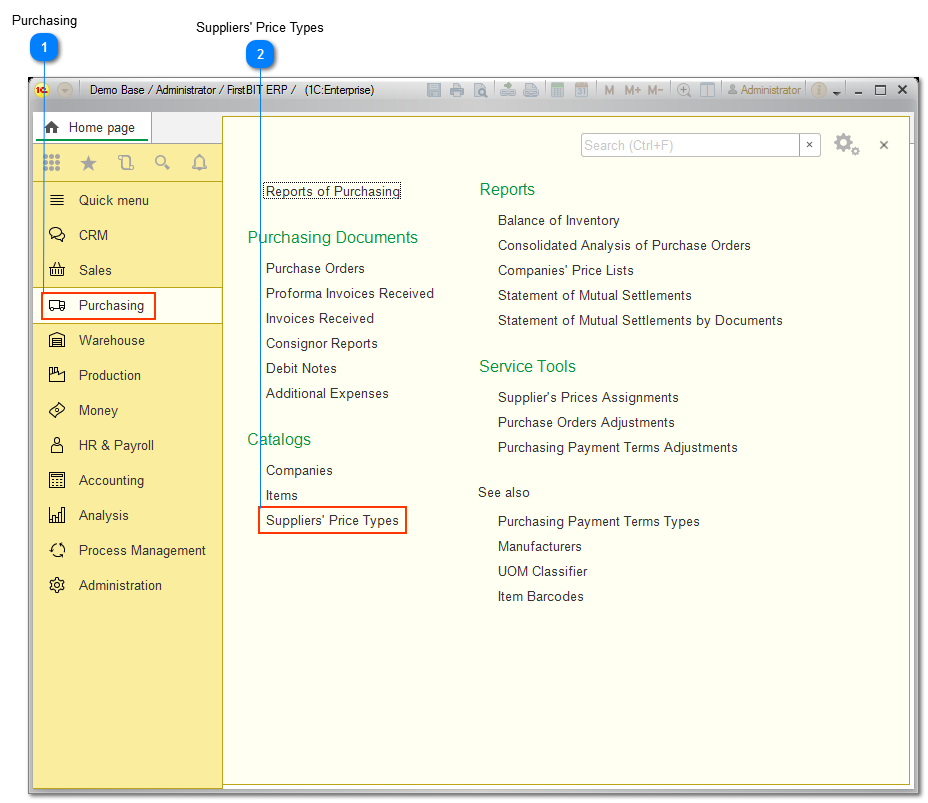Click the zoom magnifier toolbar icon
Screen dimensions: 928x803
tap(684, 89)
